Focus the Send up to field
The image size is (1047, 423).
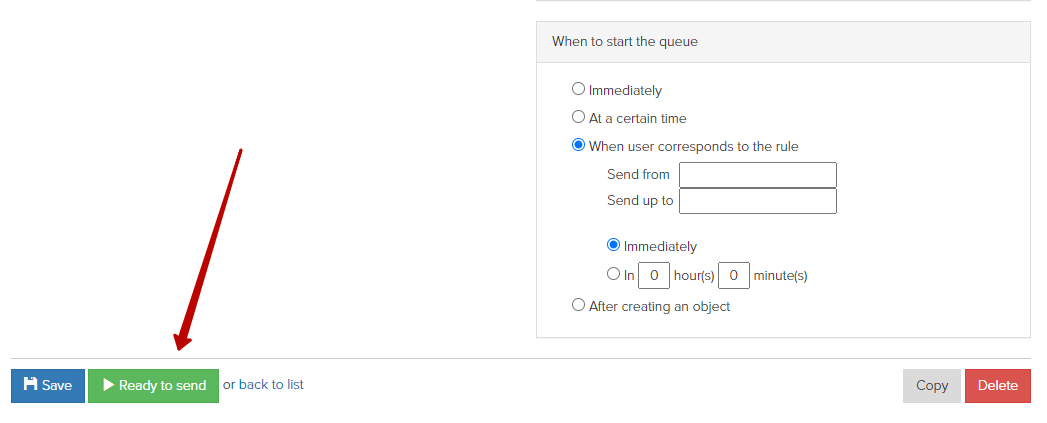click(758, 200)
